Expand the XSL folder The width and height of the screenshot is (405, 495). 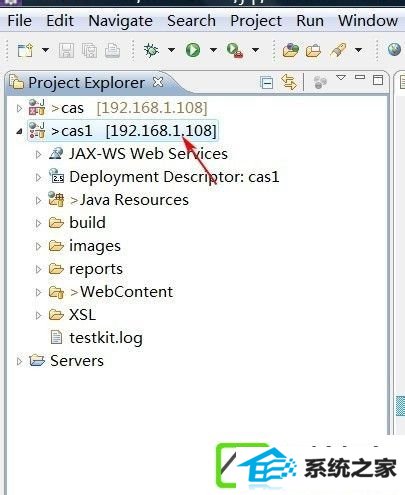click(38, 315)
